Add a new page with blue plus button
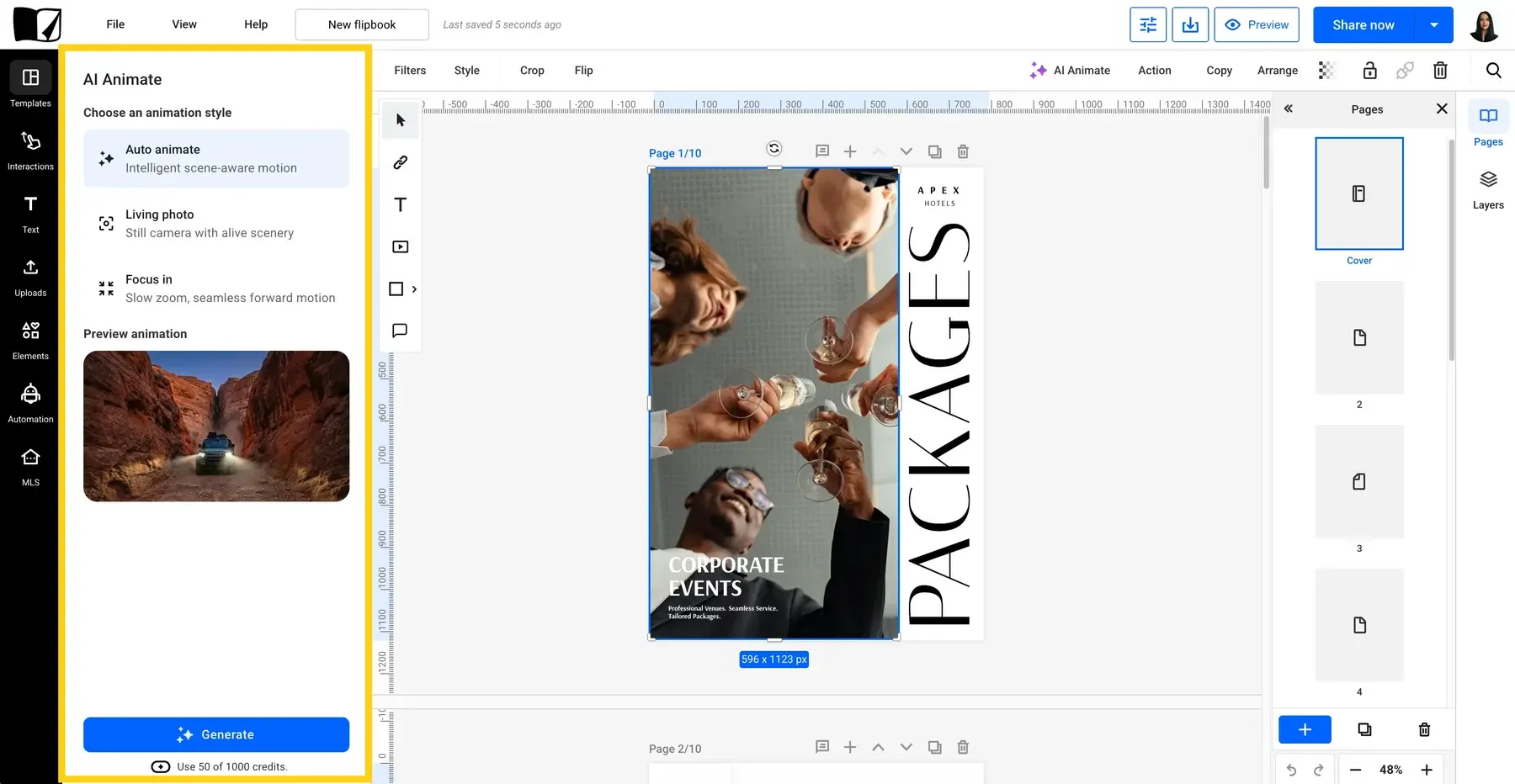 pos(1305,729)
